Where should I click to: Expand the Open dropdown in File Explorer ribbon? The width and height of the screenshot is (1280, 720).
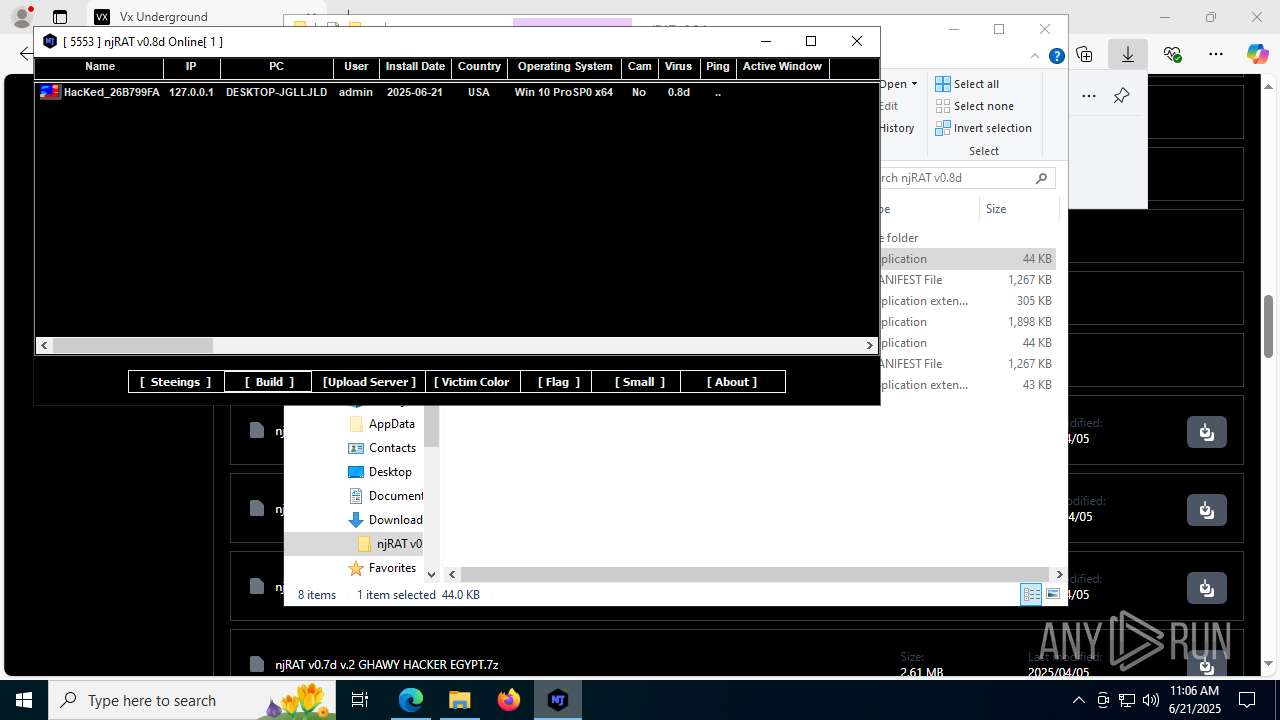(898, 84)
